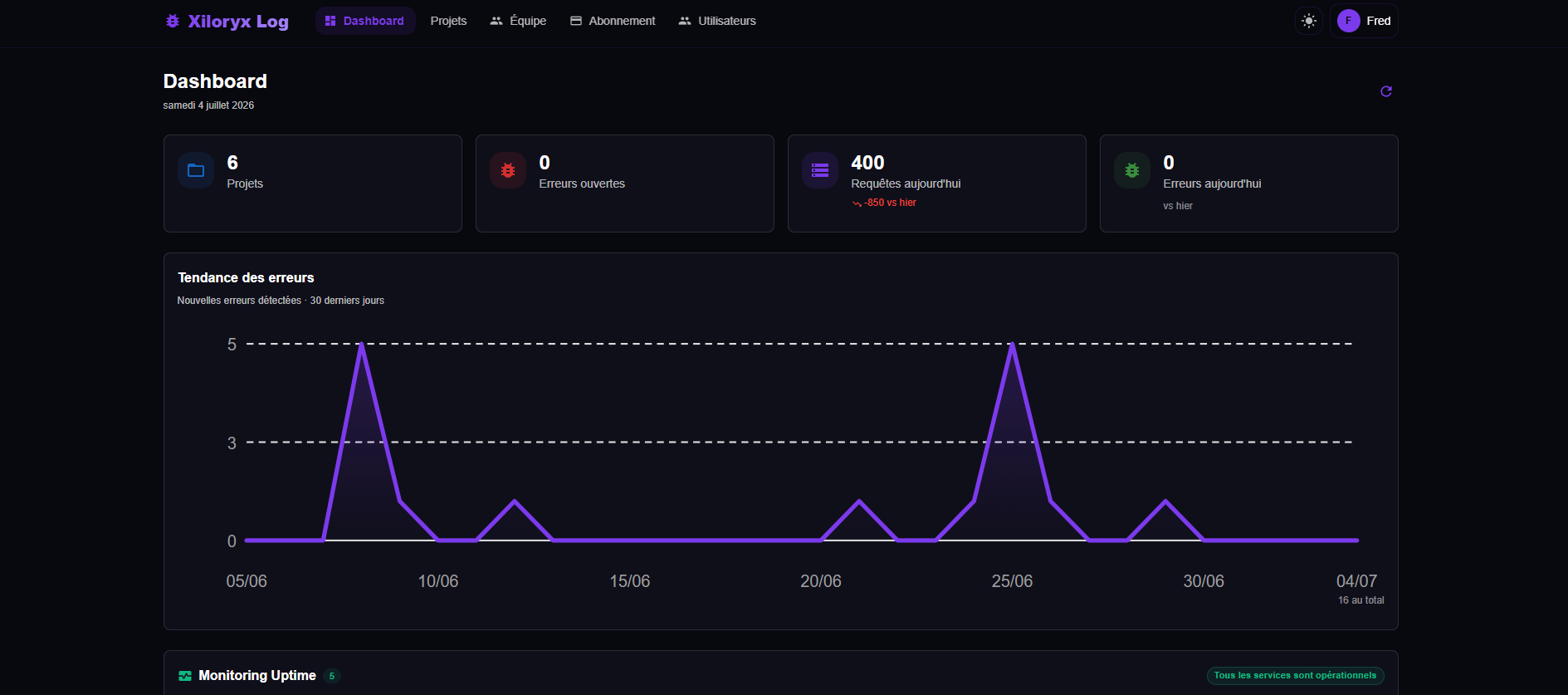1568x695 pixels.
Task: Click the 30/06 axis label
Action: pos(1204,581)
